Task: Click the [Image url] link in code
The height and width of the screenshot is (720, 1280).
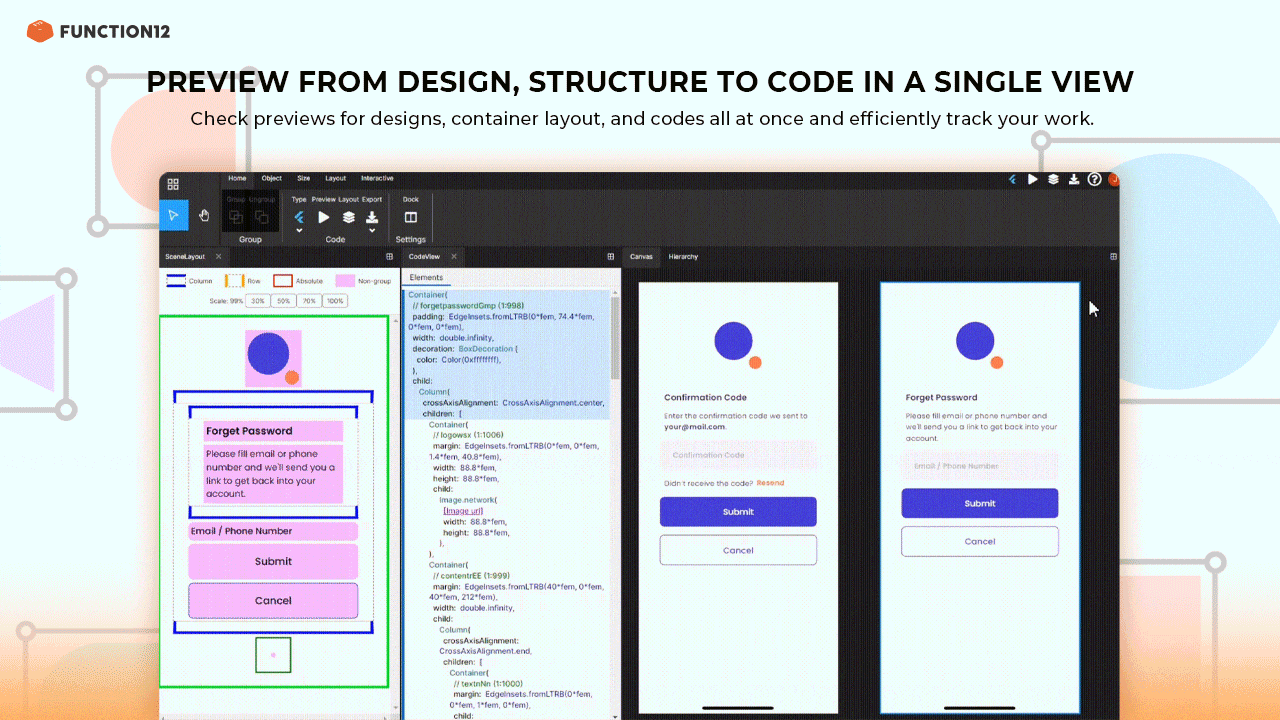Action: tap(463, 510)
